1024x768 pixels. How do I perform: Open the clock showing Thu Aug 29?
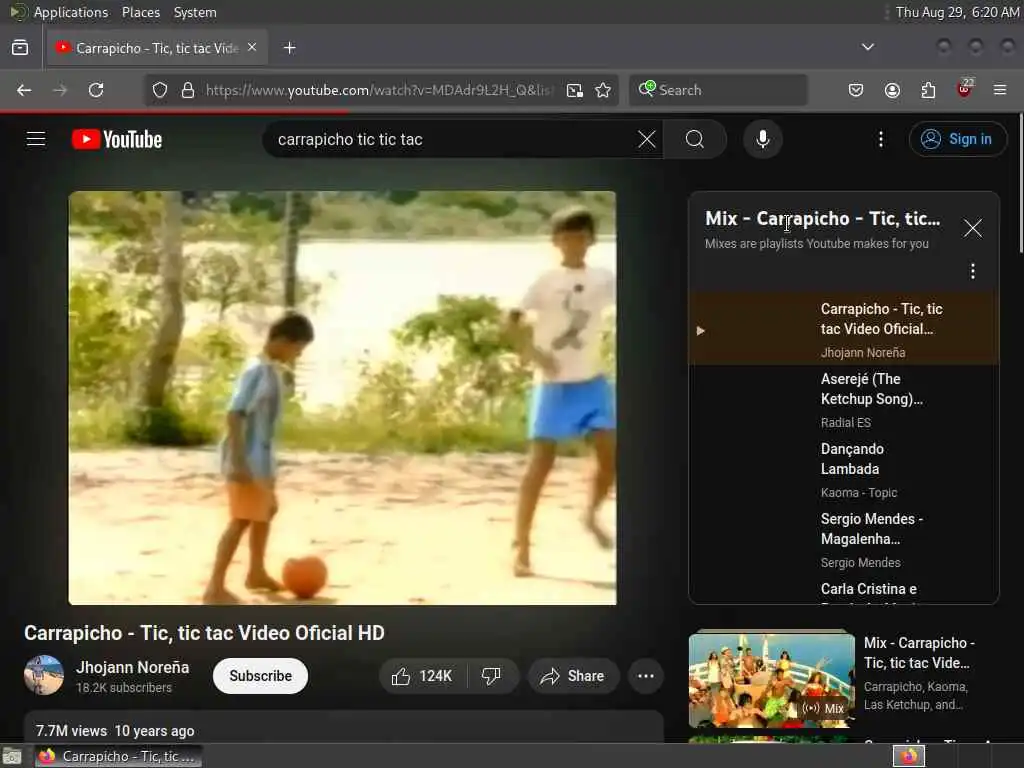tap(957, 12)
